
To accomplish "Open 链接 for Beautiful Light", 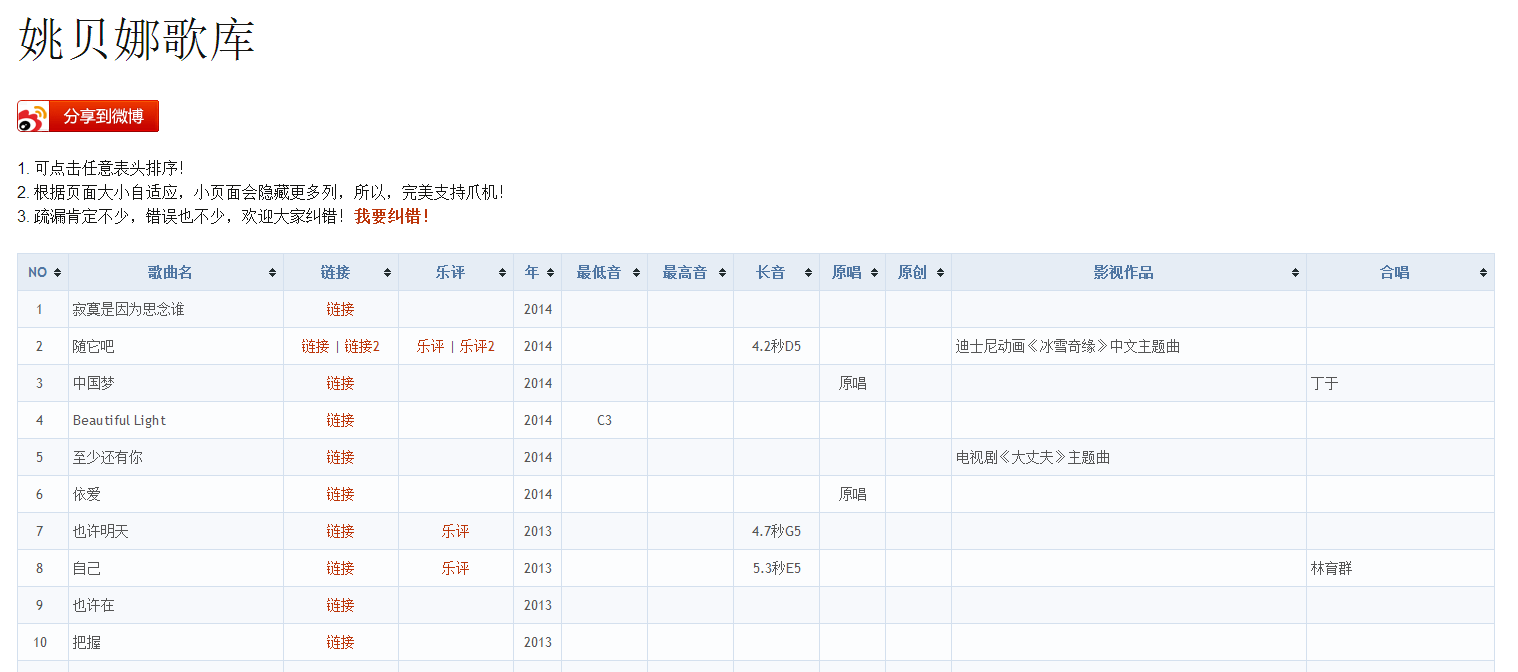I will point(340,421).
